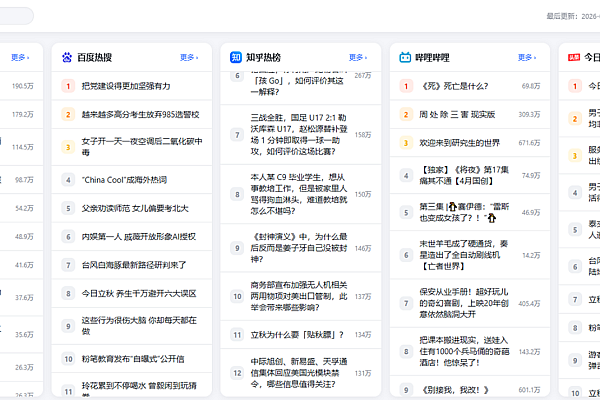Click rank 12 badge in 知乎热榜 list
600x400 pixels.
237,373
